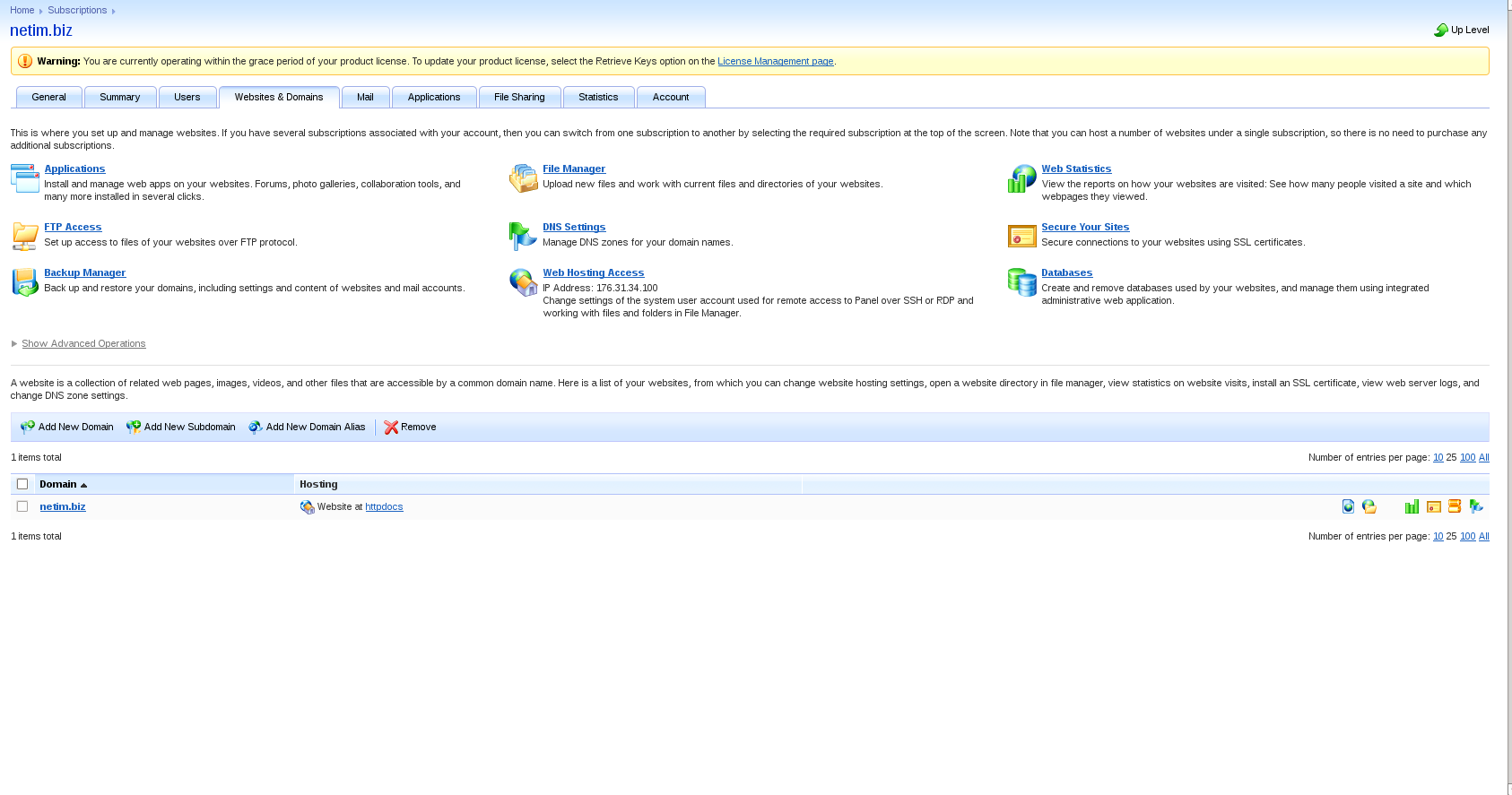Click the green Up Level arrow icon
This screenshot has height=795, width=1512.
tap(1441, 30)
